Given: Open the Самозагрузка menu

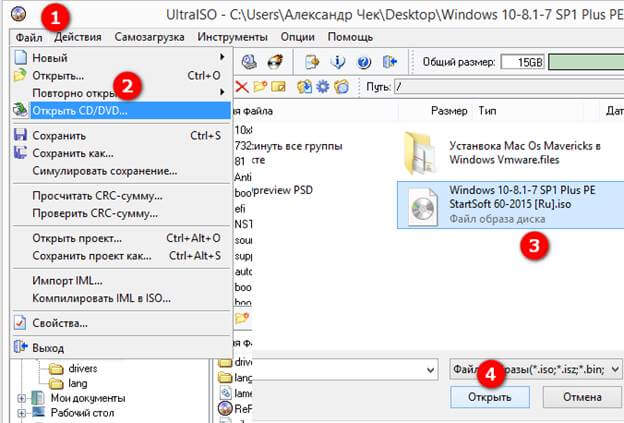Looking at the screenshot, I should click(x=149, y=37).
